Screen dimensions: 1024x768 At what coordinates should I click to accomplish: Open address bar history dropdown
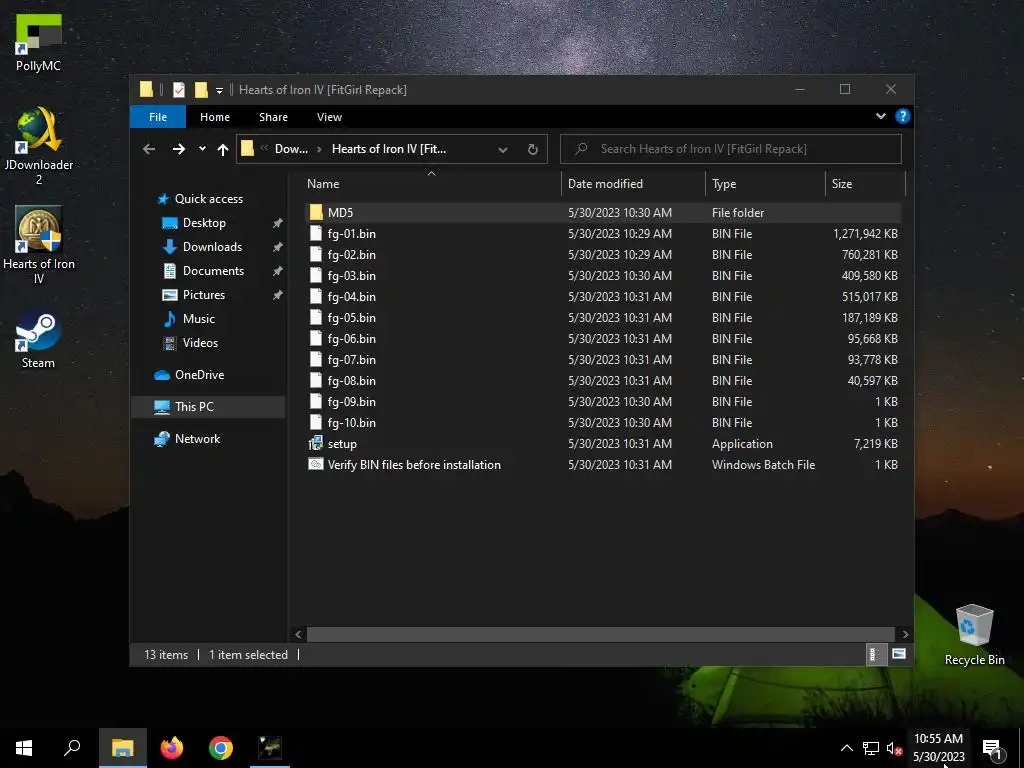pos(503,150)
